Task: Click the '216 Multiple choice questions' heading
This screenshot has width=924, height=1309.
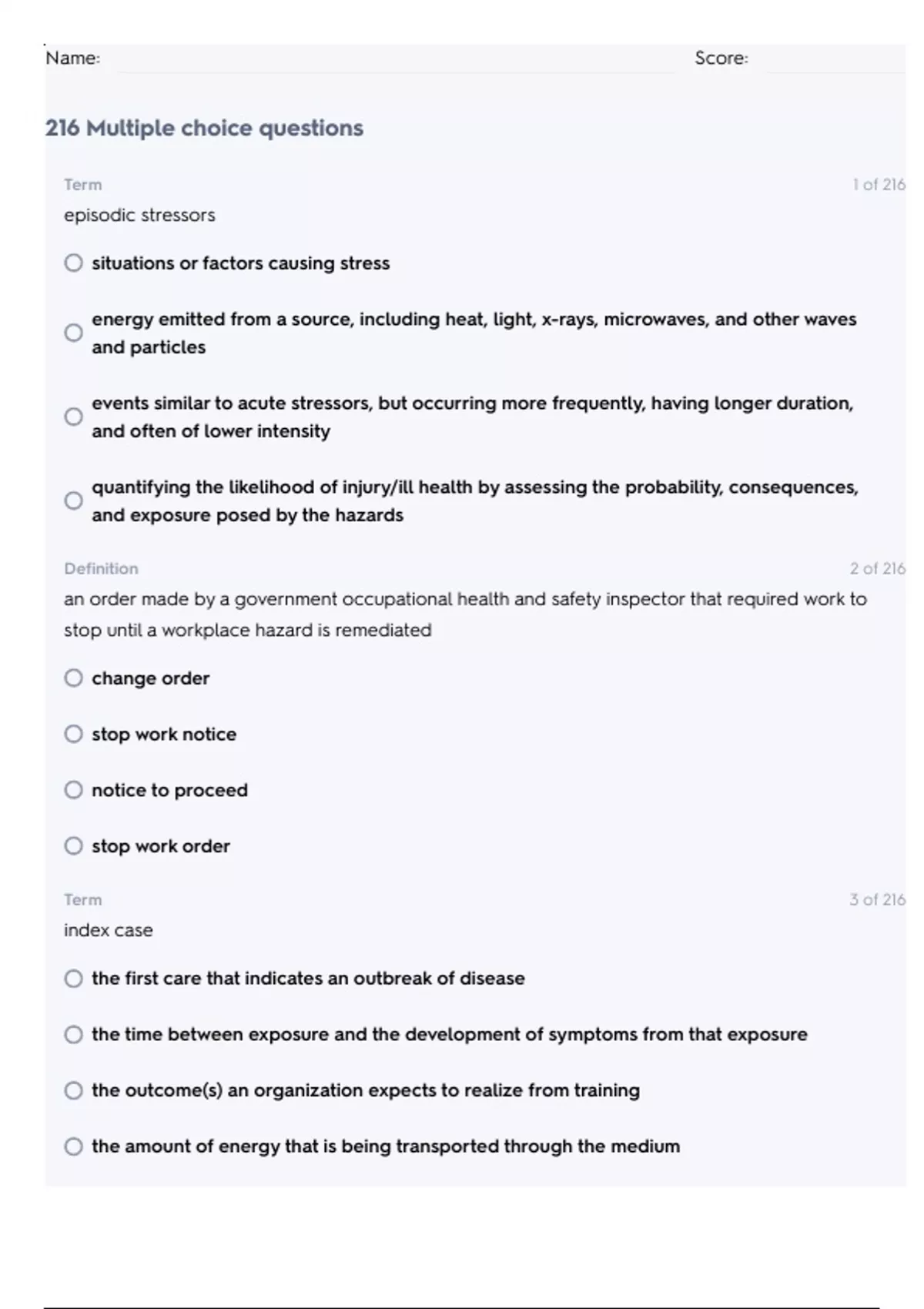Action: point(204,128)
